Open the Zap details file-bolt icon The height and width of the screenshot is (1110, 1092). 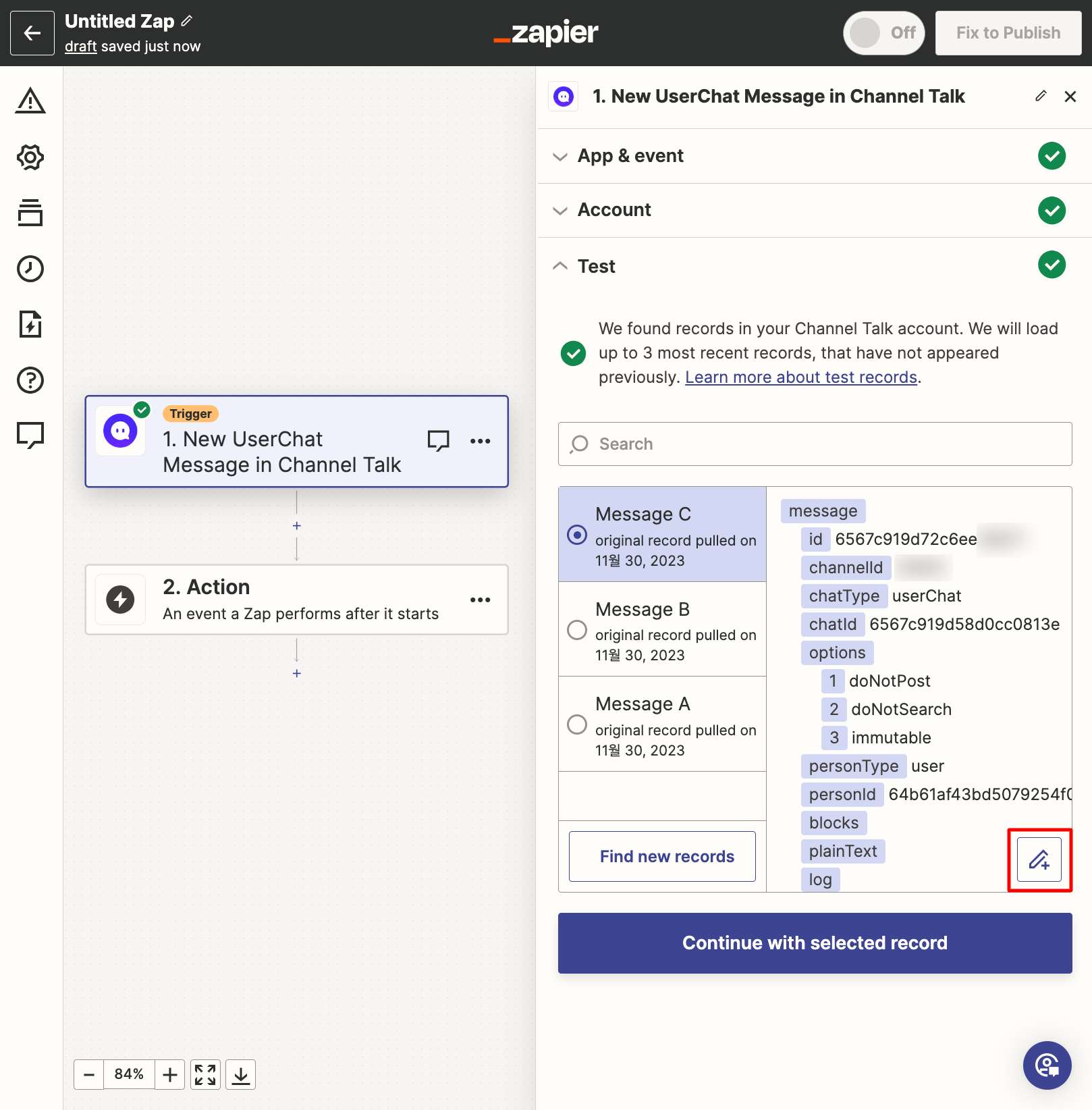[x=30, y=324]
